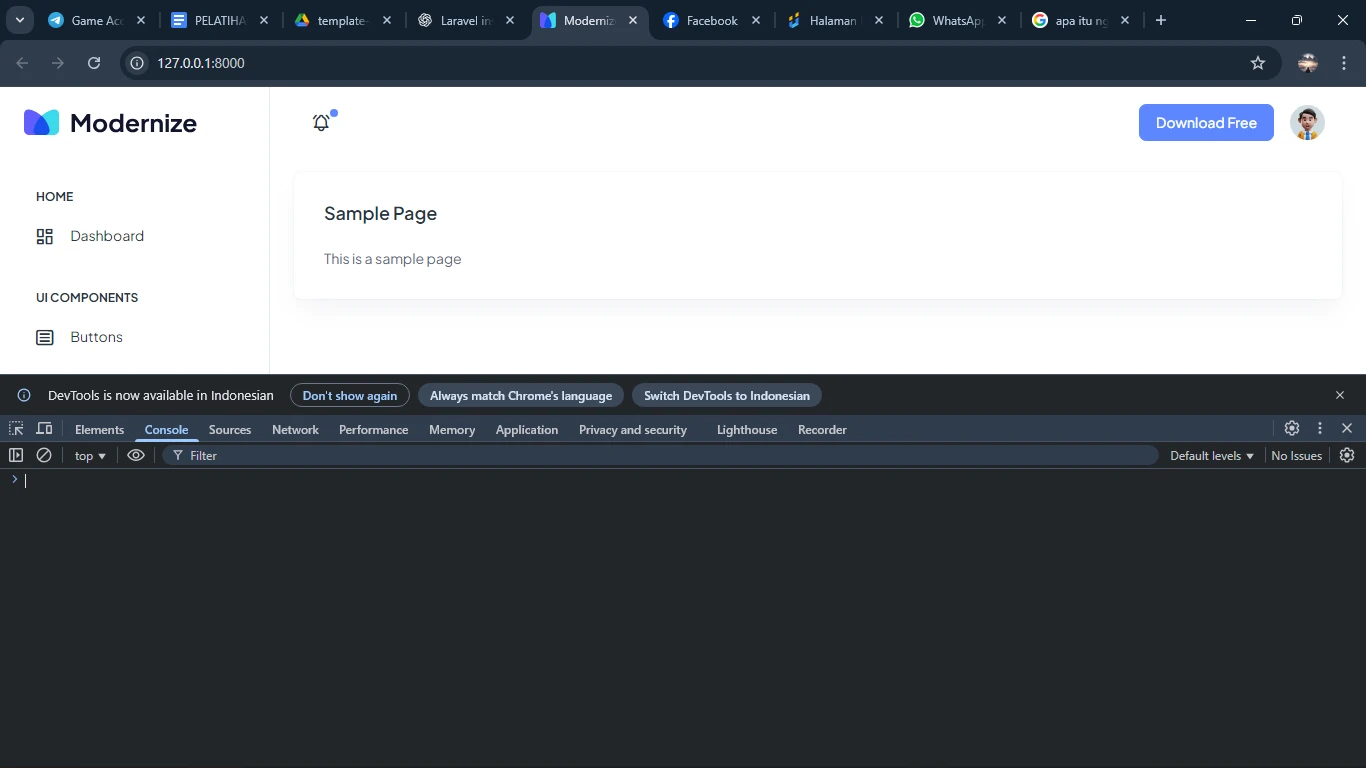Toggle the device toolbar icon
Viewport: 1366px width, 768px height.
click(x=45, y=429)
